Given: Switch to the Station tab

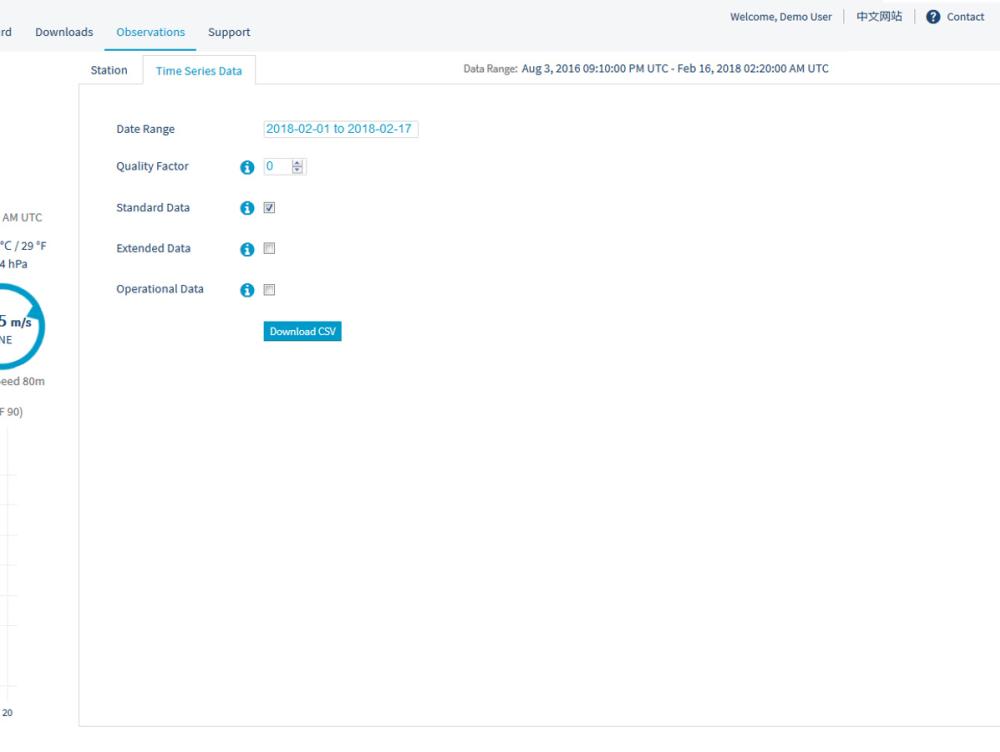Looking at the screenshot, I should pos(109,70).
